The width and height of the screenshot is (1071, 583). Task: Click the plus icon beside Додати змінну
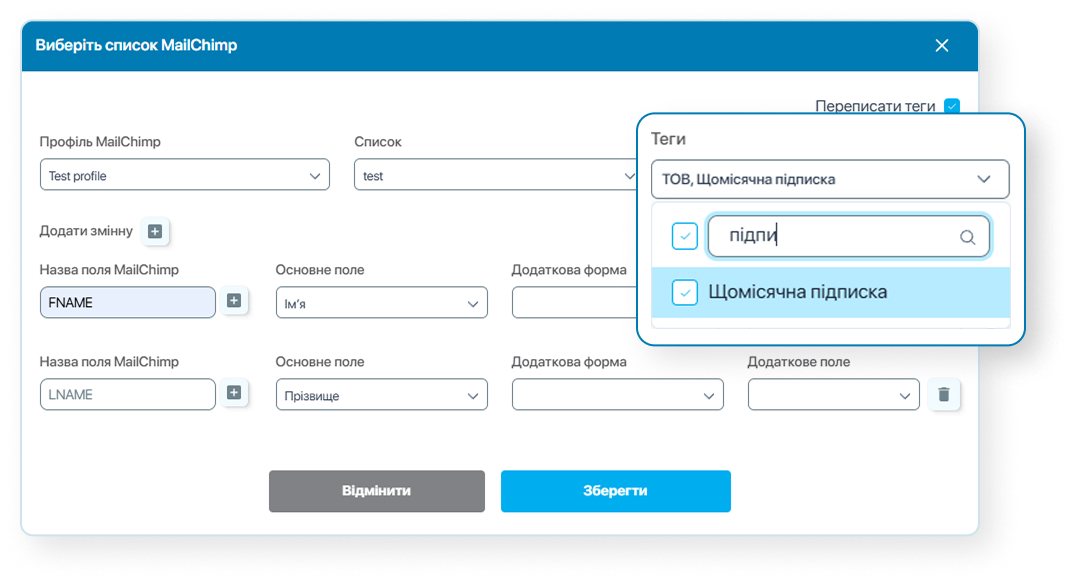click(x=155, y=231)
